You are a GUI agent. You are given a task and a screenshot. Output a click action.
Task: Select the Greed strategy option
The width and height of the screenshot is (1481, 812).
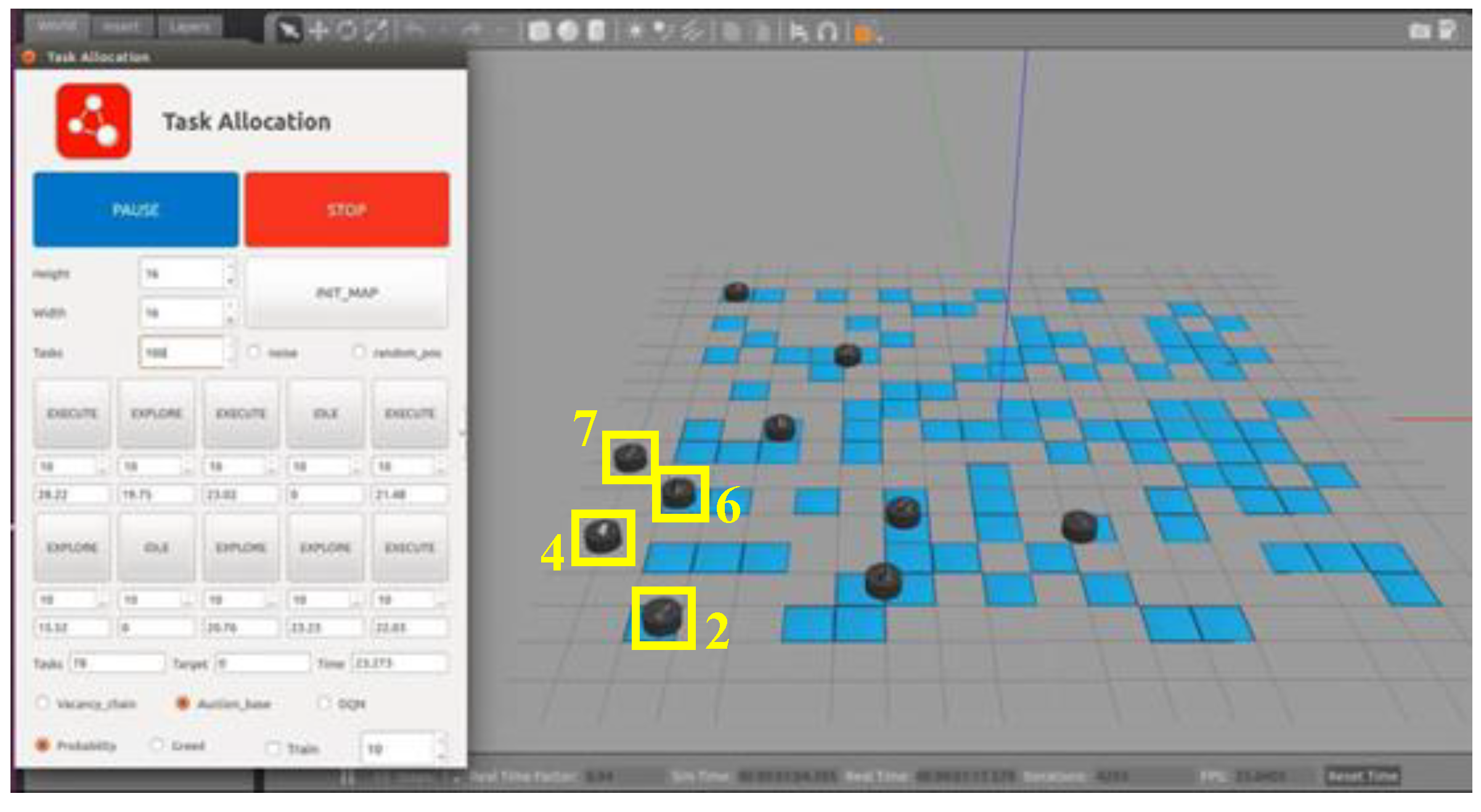(x=158, y=745)
